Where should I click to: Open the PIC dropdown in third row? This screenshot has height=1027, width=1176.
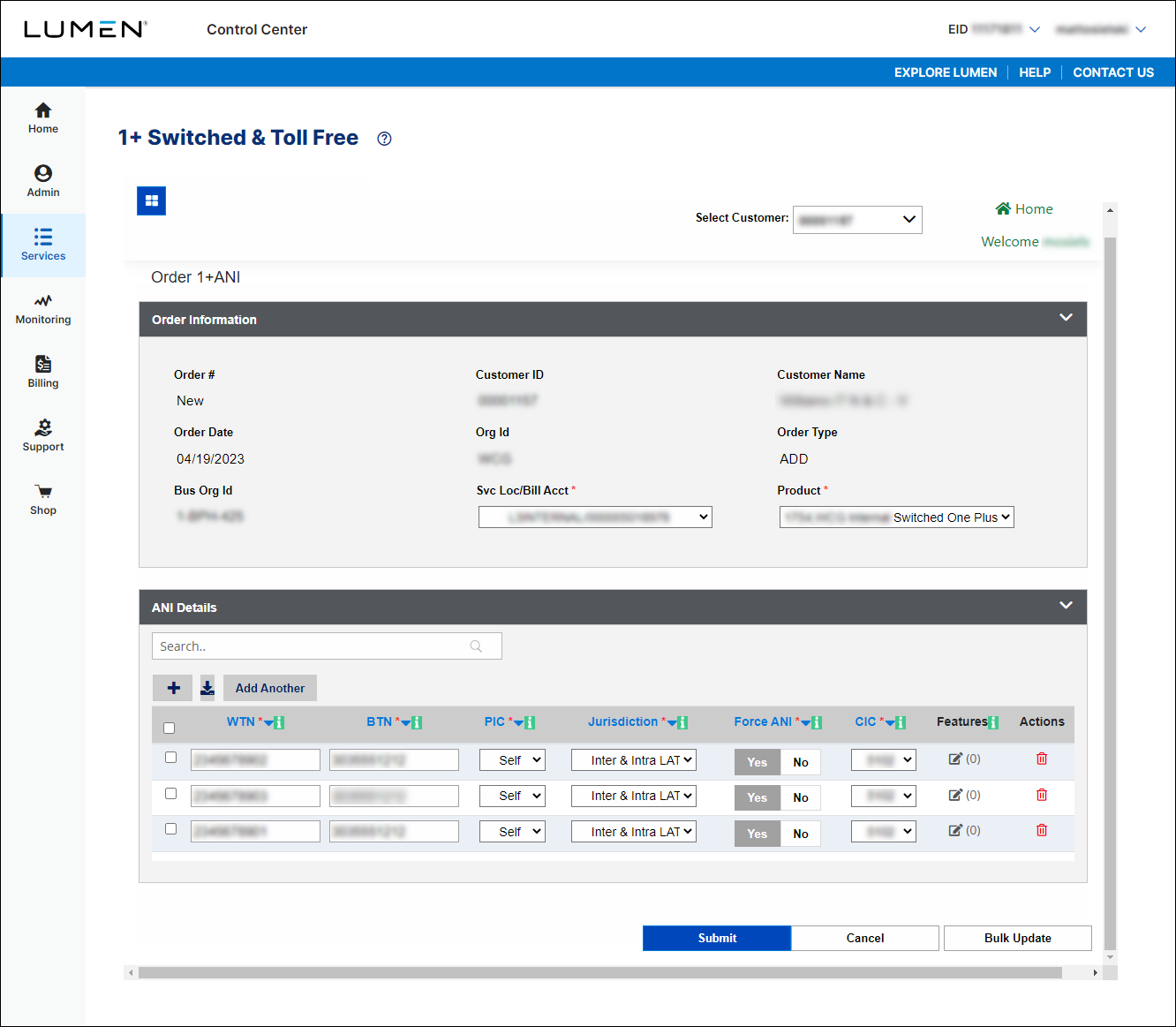click(x=512, y=832)
